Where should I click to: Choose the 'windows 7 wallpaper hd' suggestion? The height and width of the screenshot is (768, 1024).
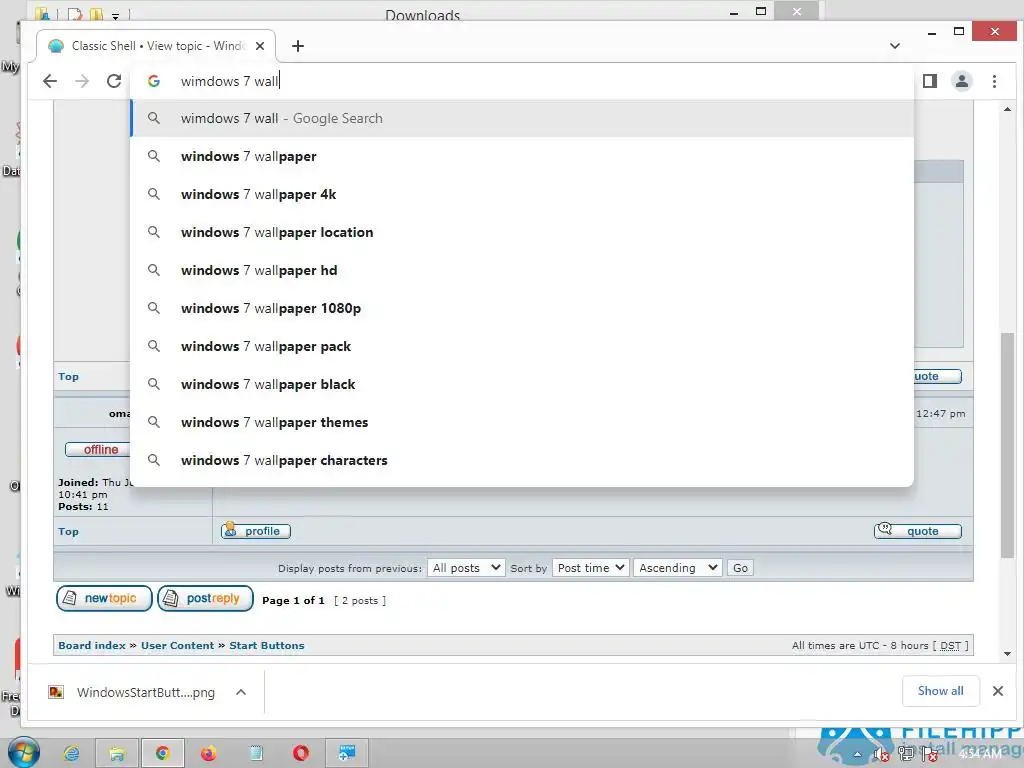(522, 270)
